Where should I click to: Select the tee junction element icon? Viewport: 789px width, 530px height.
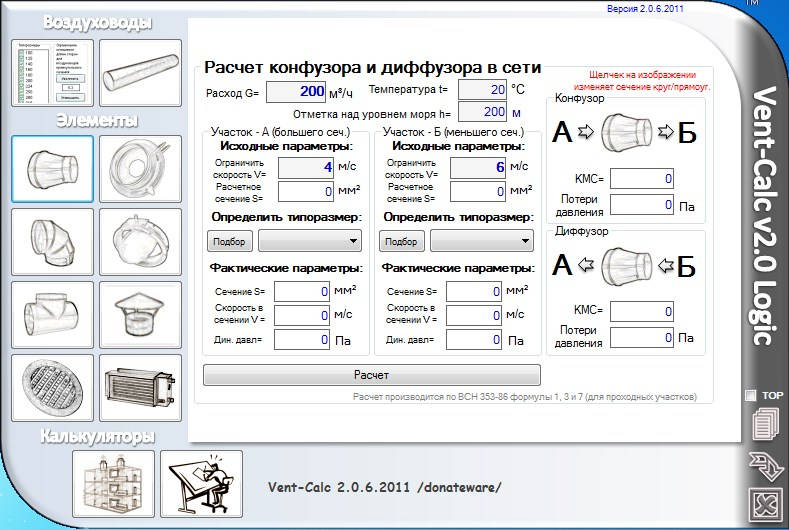point(52,314)
